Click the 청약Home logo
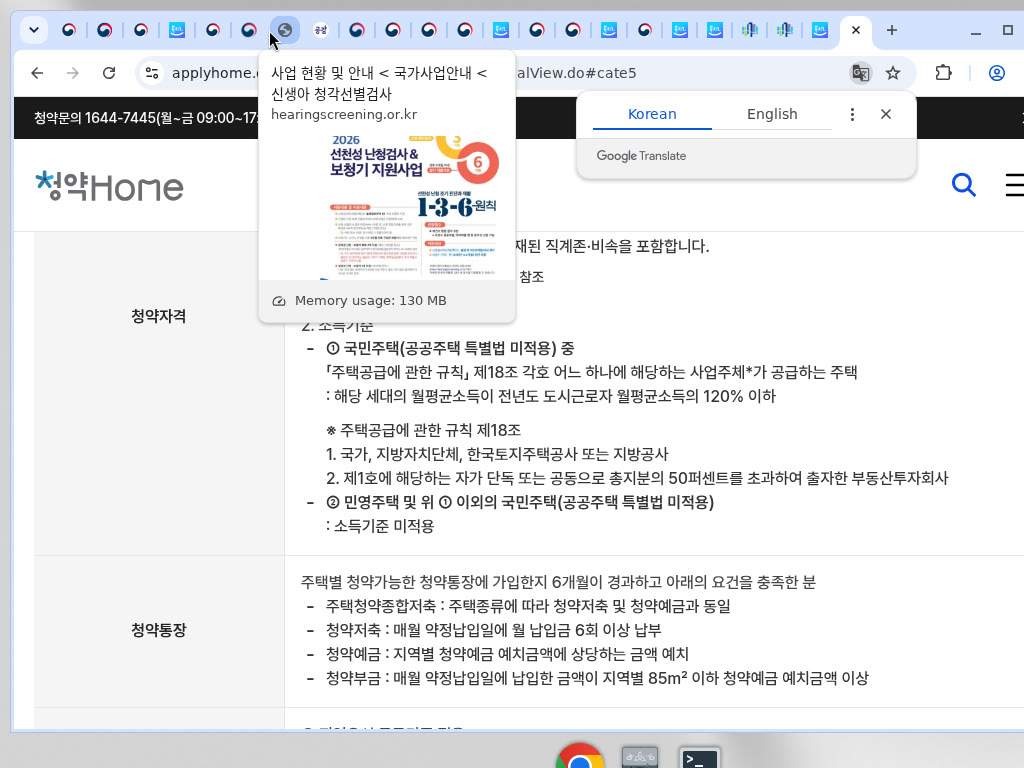Image resolution: width=1024 pixels, height=768 pixels. 109,186
